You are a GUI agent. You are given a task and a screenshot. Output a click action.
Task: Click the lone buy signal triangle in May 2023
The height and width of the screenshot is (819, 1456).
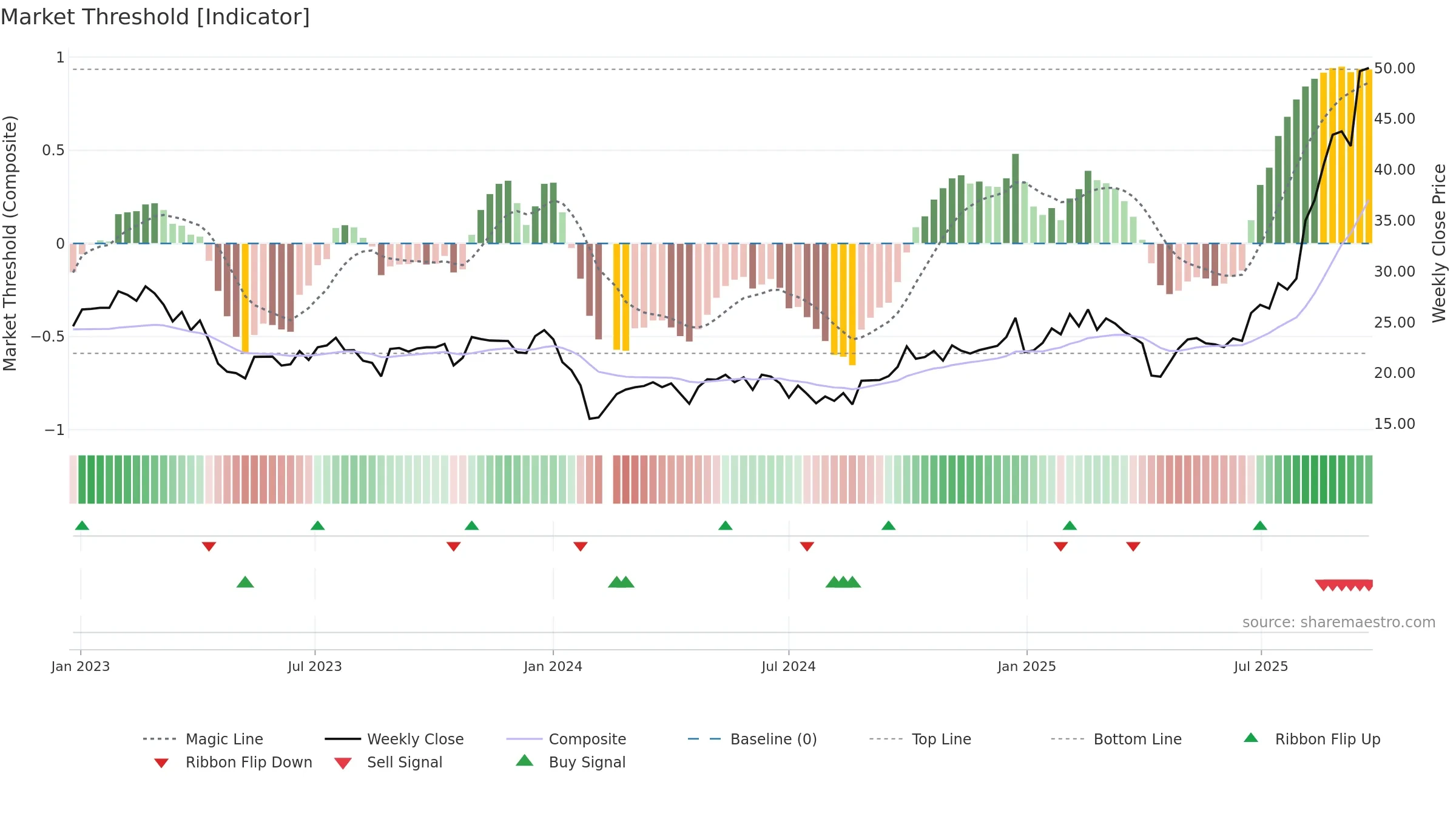click(x=245, y=582)
